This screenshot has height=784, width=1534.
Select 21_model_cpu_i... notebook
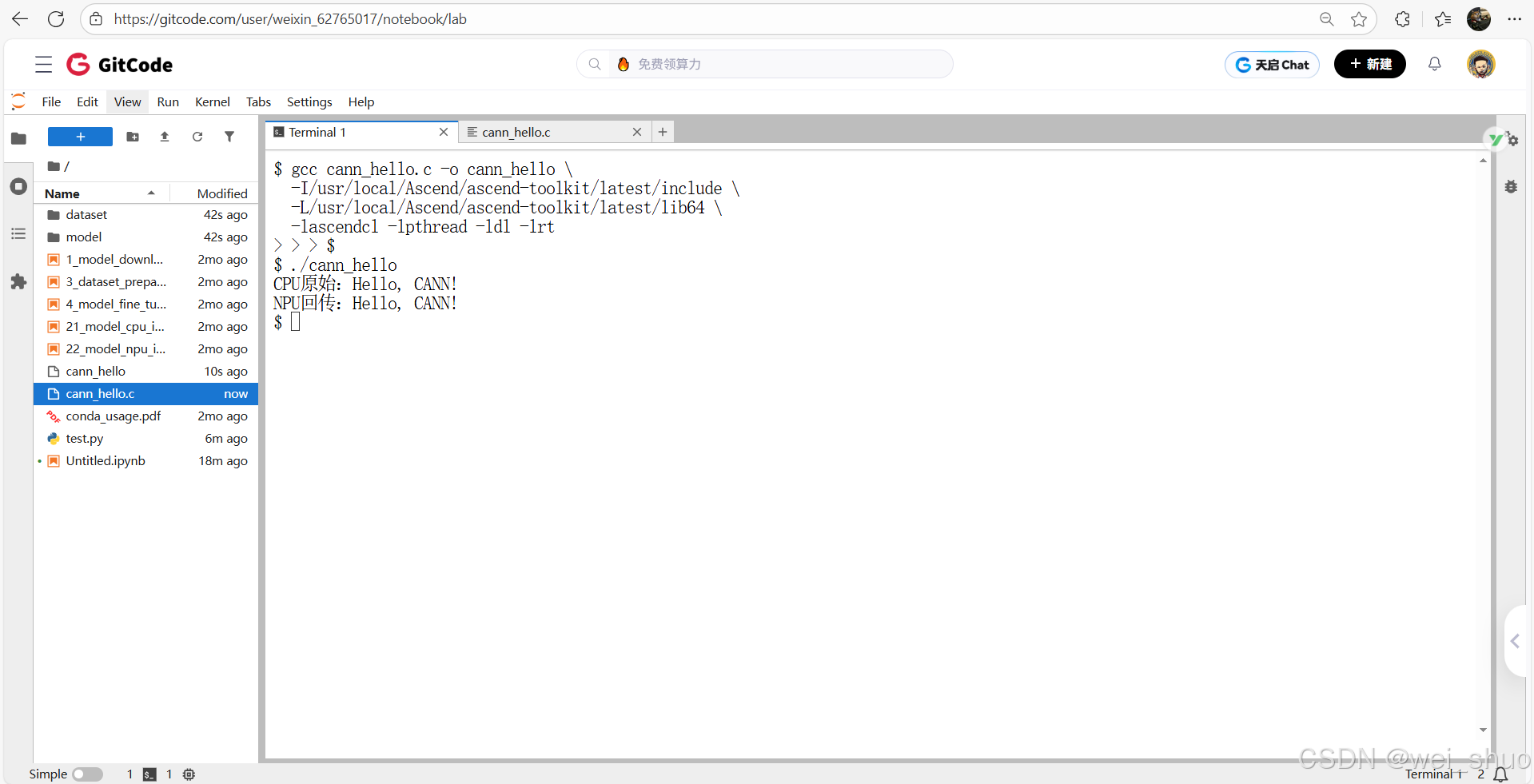[x=145, y=327]
